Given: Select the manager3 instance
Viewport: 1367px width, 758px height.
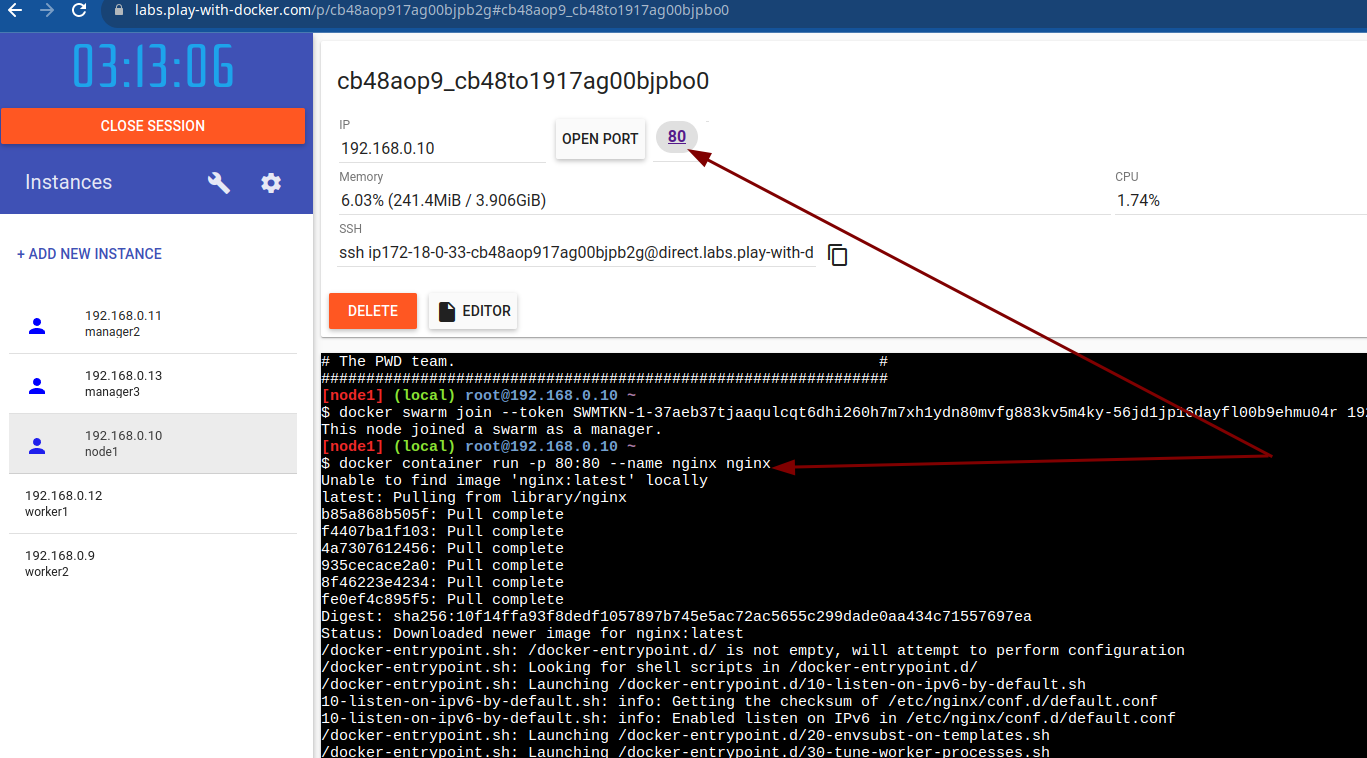Looking at the screenshot, I should (x=124, y=382).
